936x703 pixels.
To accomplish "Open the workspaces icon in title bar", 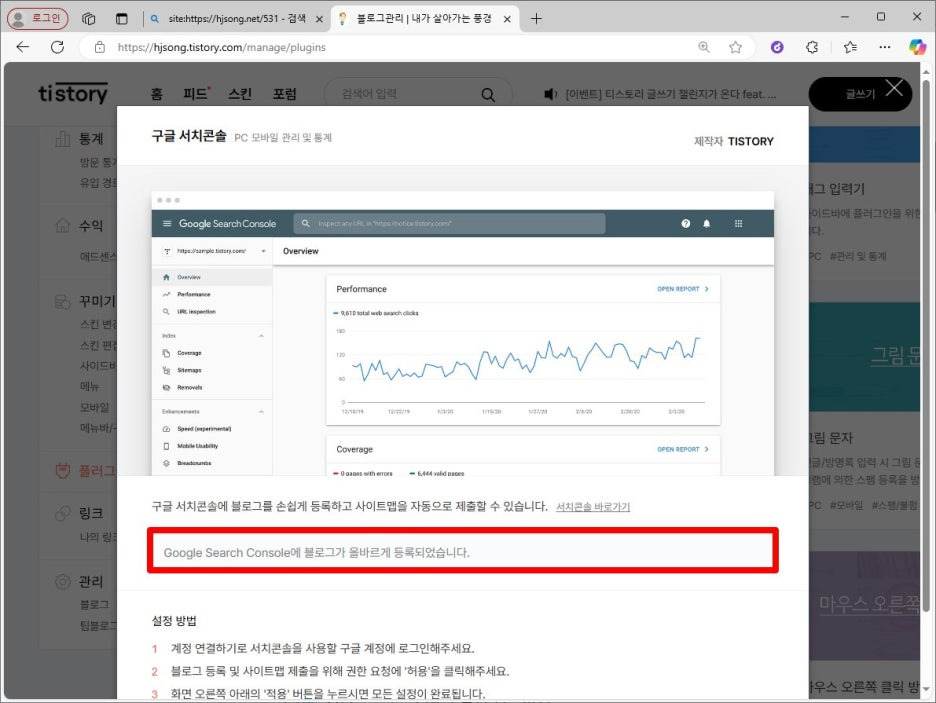I will (89, 18).
